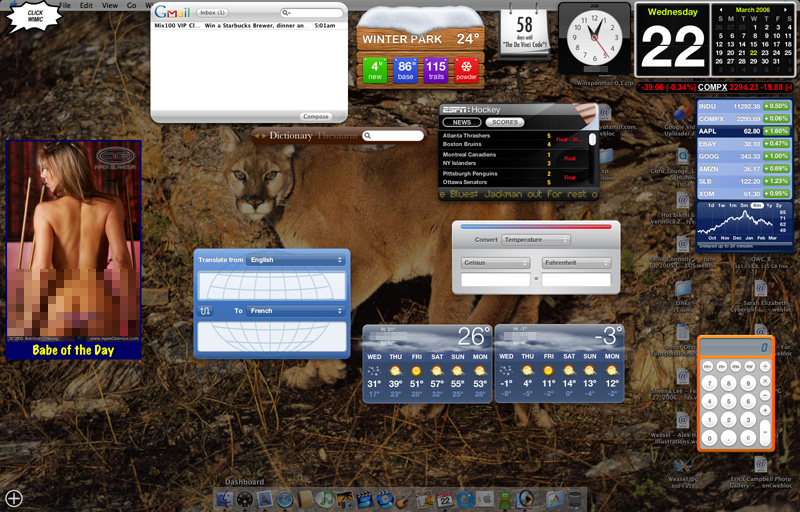Click Inbox (1) button in Gmail widget
Viewport: 800px width, 512px height.
(212, 12)
